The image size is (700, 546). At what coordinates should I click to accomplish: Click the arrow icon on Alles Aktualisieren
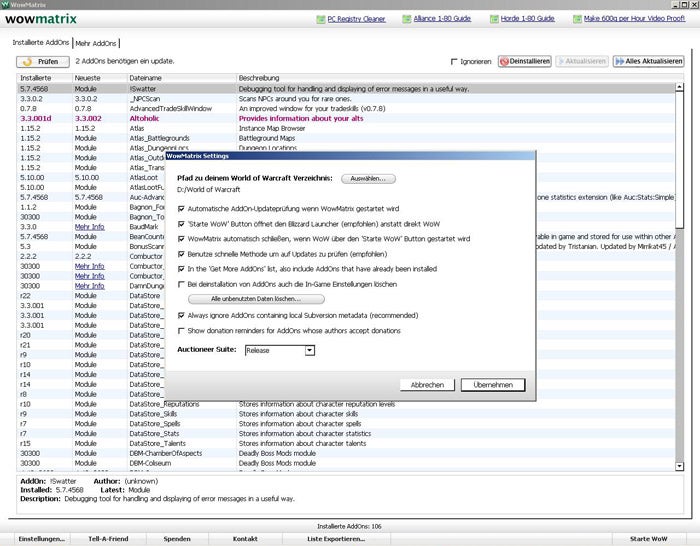tap(620, 62)
